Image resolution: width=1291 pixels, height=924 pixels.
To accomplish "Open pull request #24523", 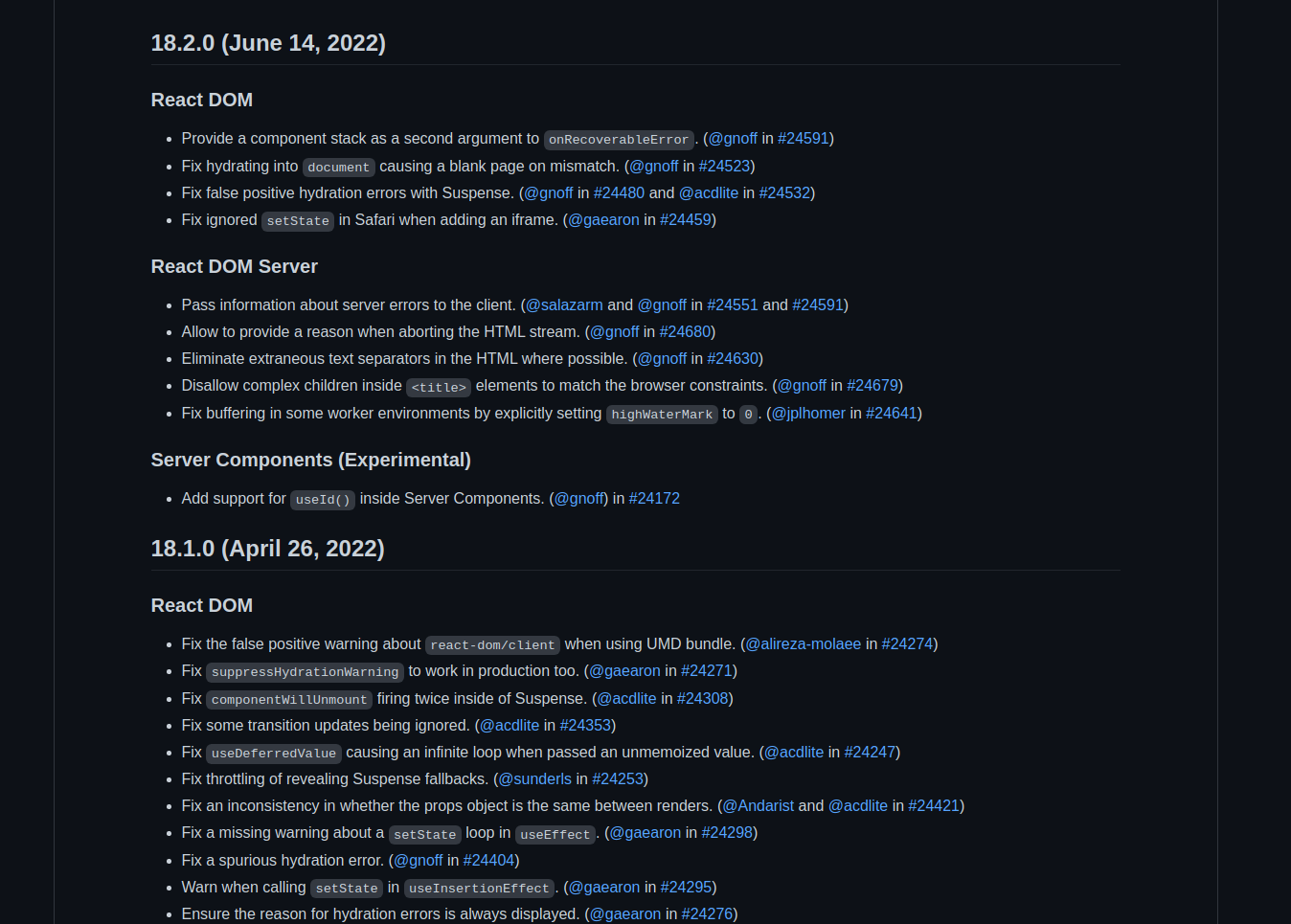I will pos(725,166).
